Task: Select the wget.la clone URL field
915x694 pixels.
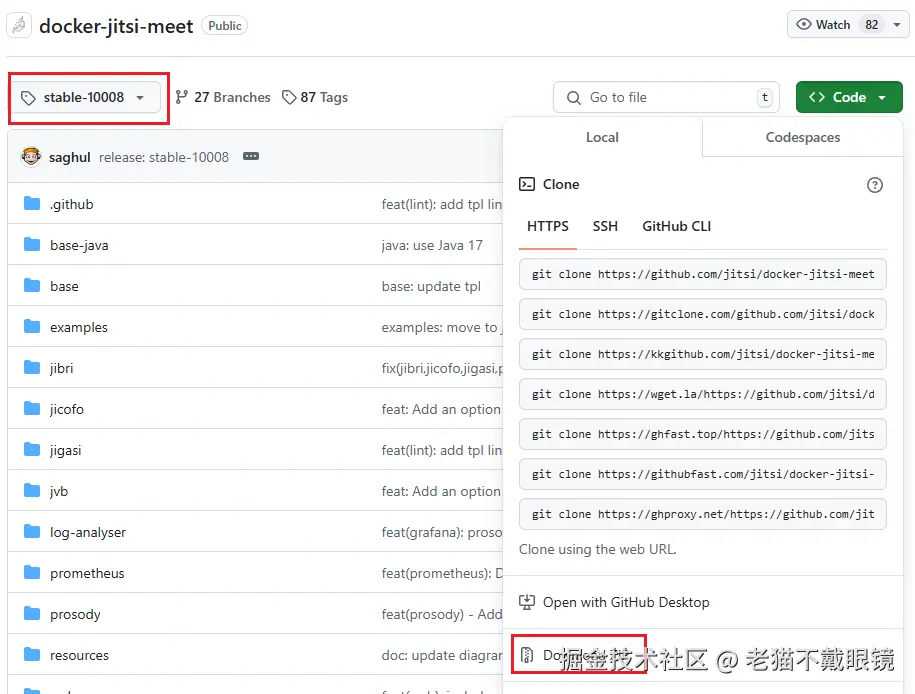Action: [703, 395]
